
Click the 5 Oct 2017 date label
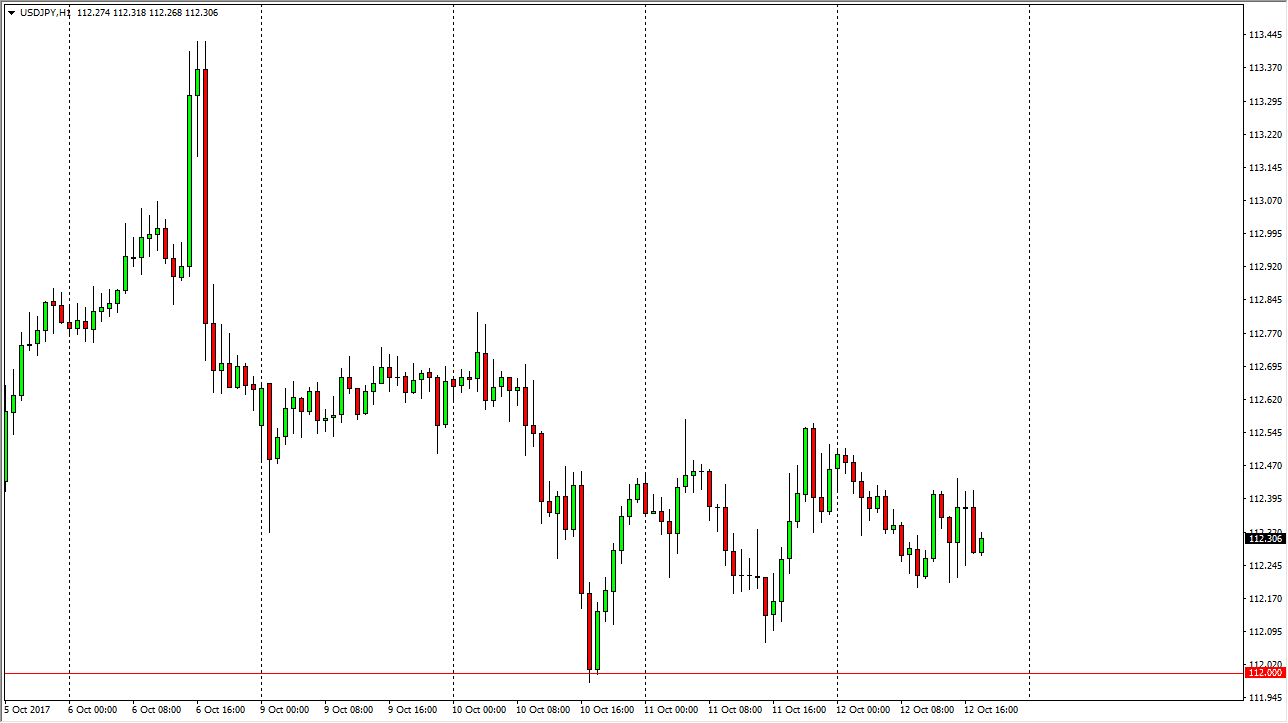pyautogui.click(x=30, y=710)
